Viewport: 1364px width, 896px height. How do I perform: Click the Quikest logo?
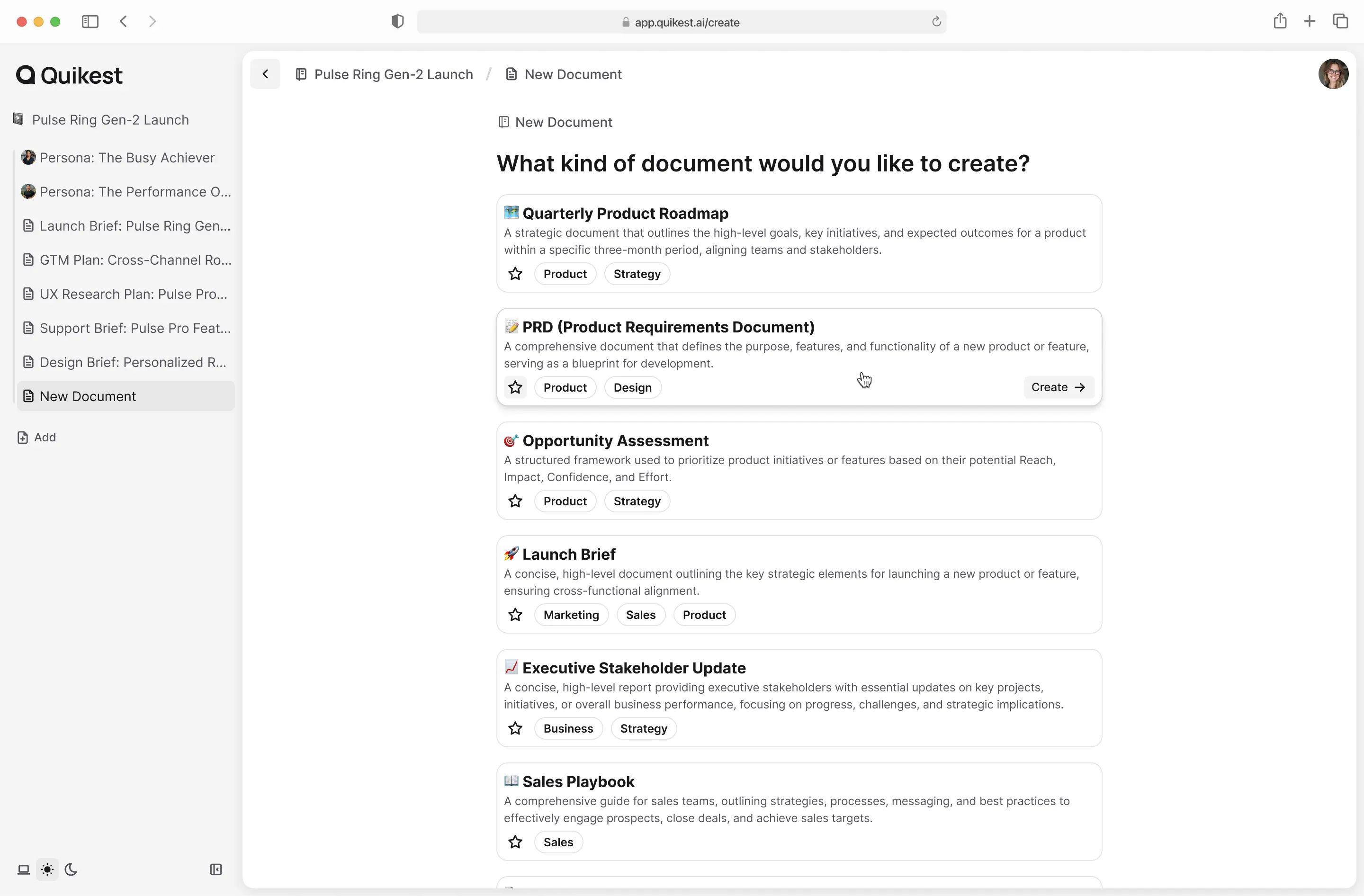[x=69, y=75]
